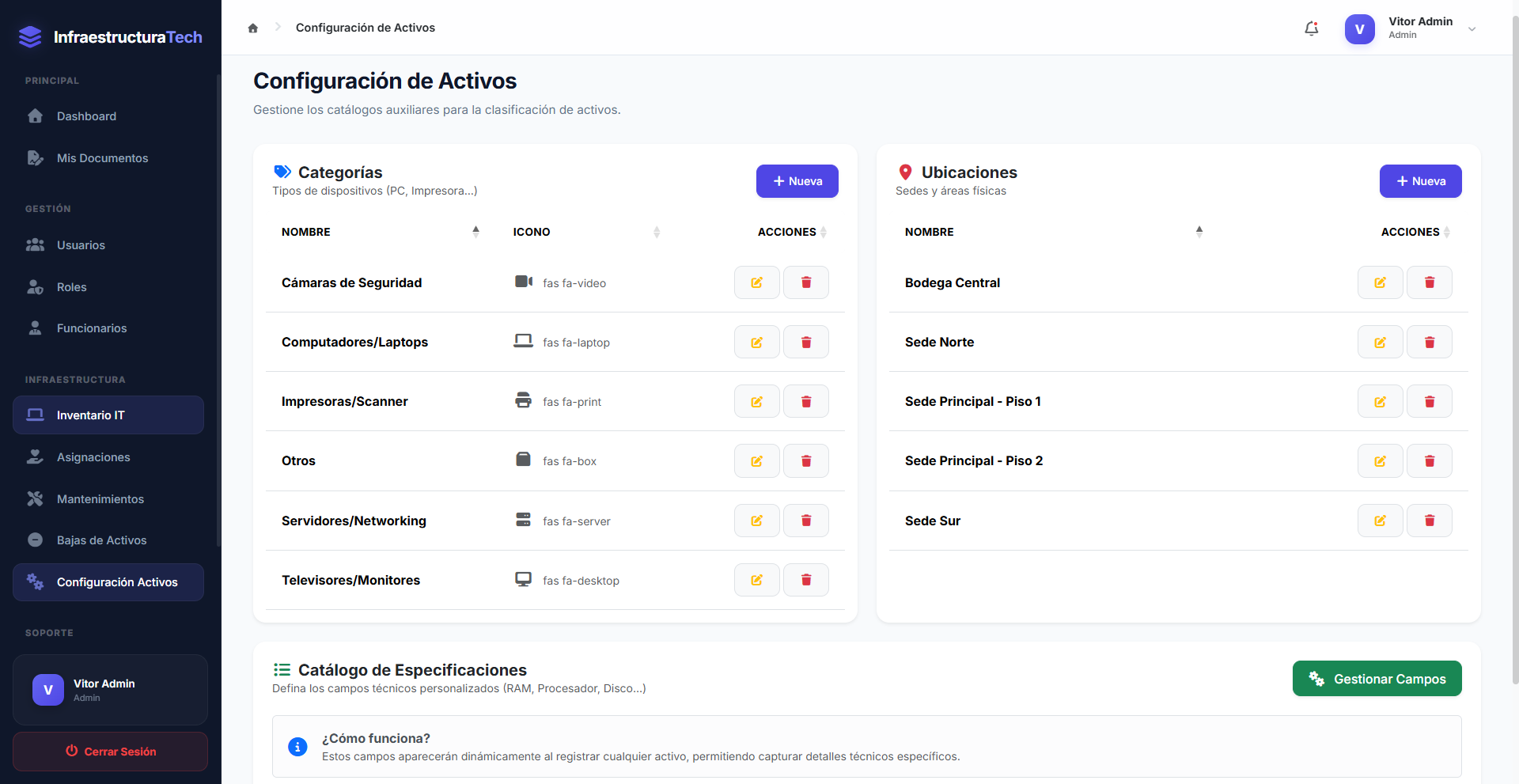This screenshot has height=784, width=1519.
Task: Click Cerrar Sesión to log out
Action: [x=110, y=752]
